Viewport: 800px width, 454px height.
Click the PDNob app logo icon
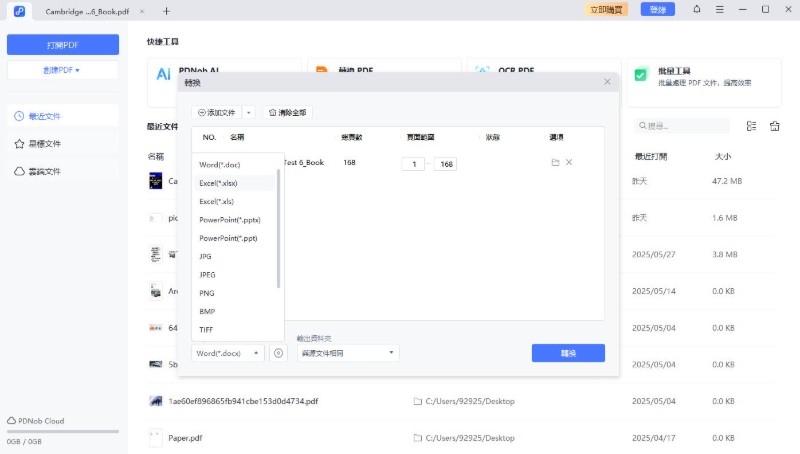[19, 11]
